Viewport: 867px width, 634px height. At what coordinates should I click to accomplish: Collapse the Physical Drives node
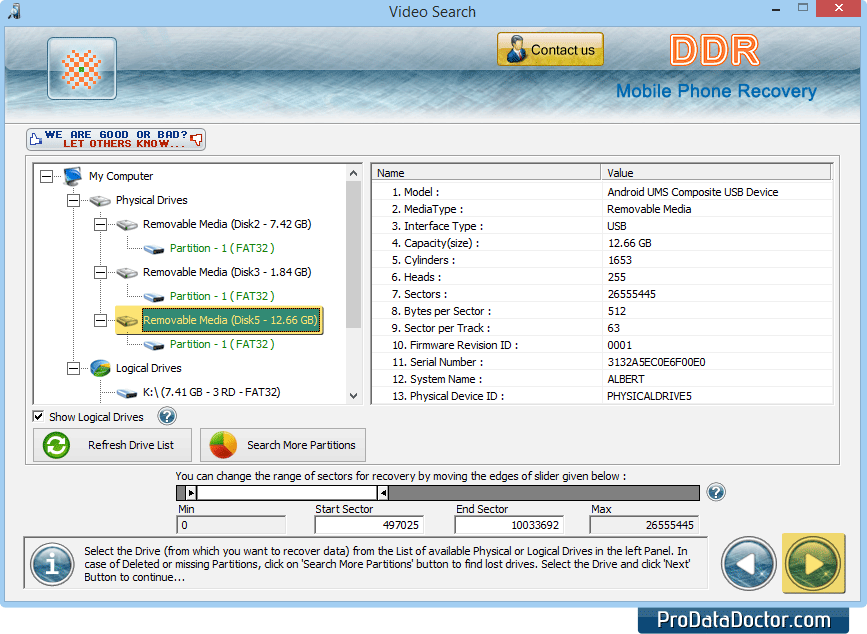pyautogui.click(x=72, y=200)
